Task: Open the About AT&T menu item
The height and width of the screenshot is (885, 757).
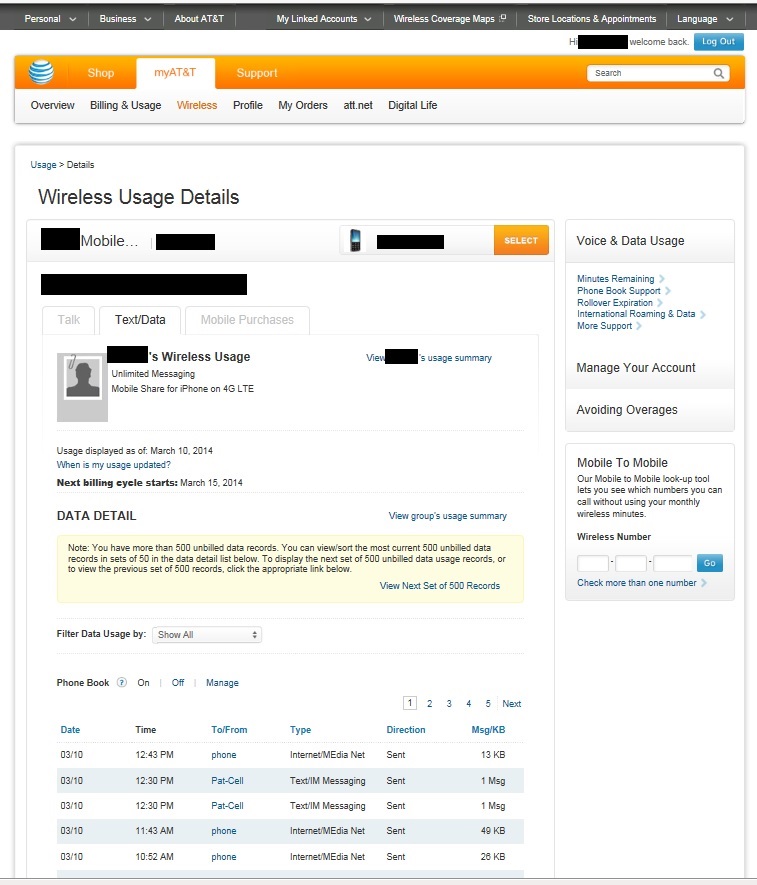Action: point(199,19)
